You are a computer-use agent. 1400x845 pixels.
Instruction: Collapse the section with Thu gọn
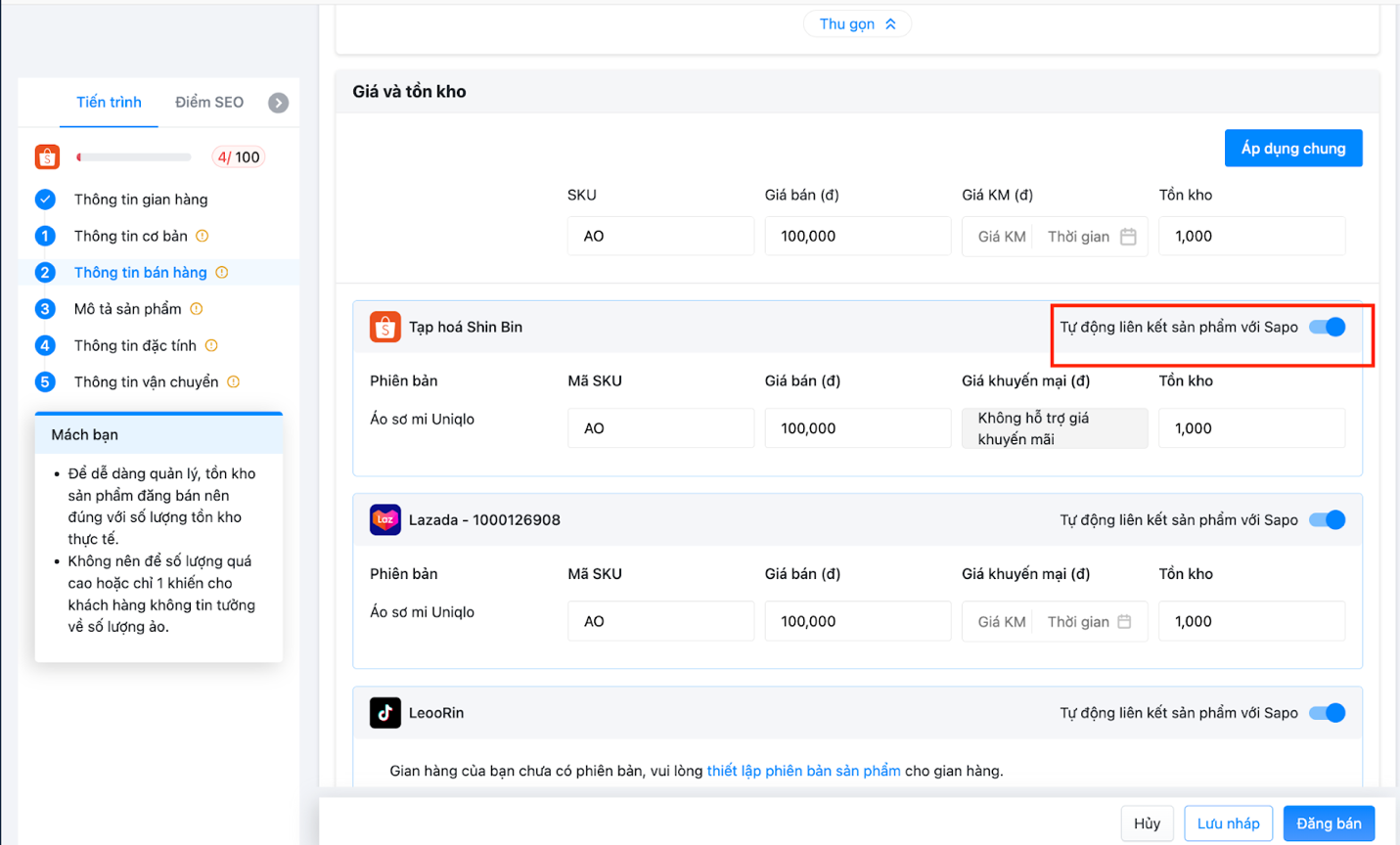[857, 24]
